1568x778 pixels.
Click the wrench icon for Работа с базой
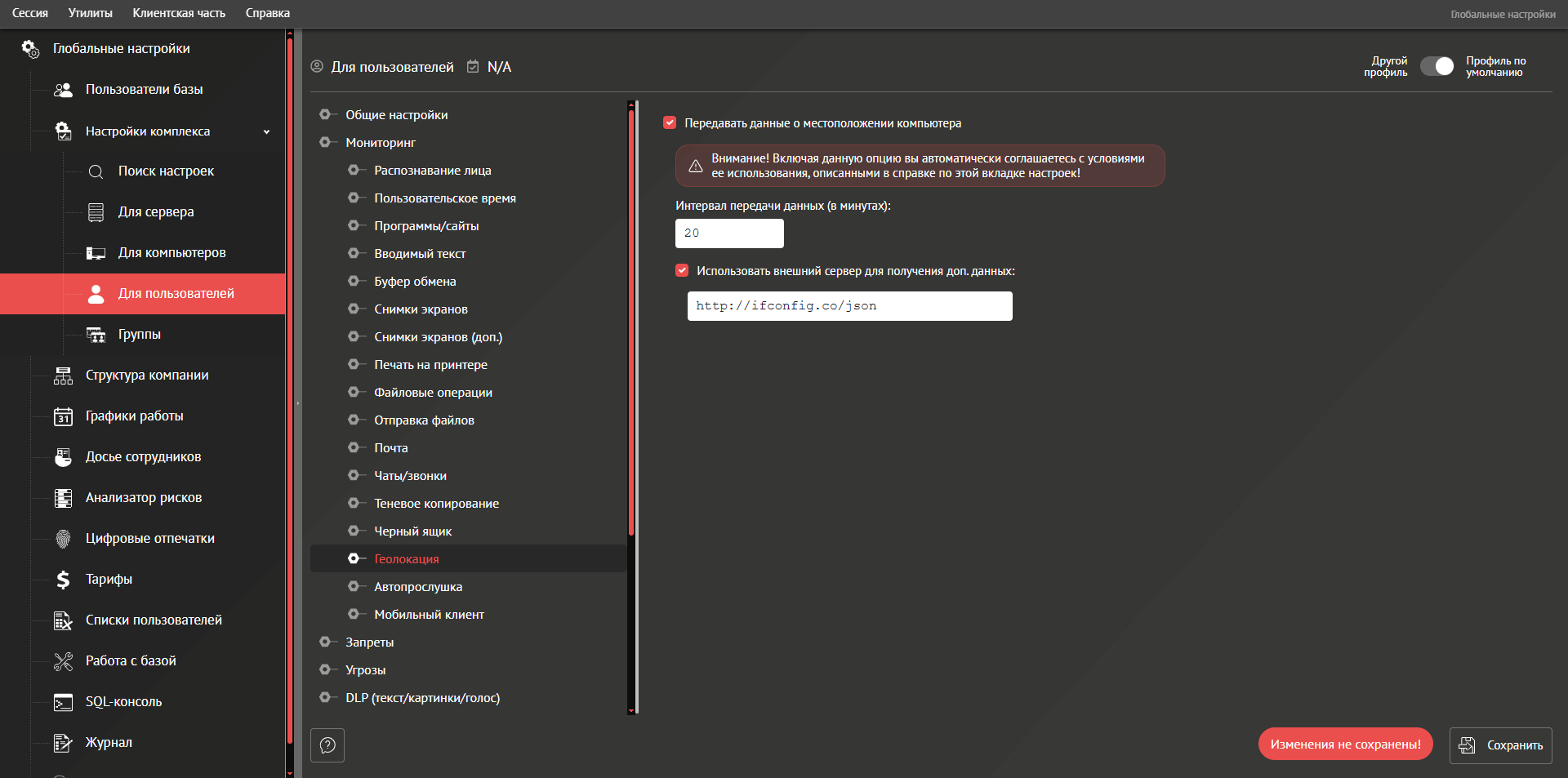(x=63, y=661)
